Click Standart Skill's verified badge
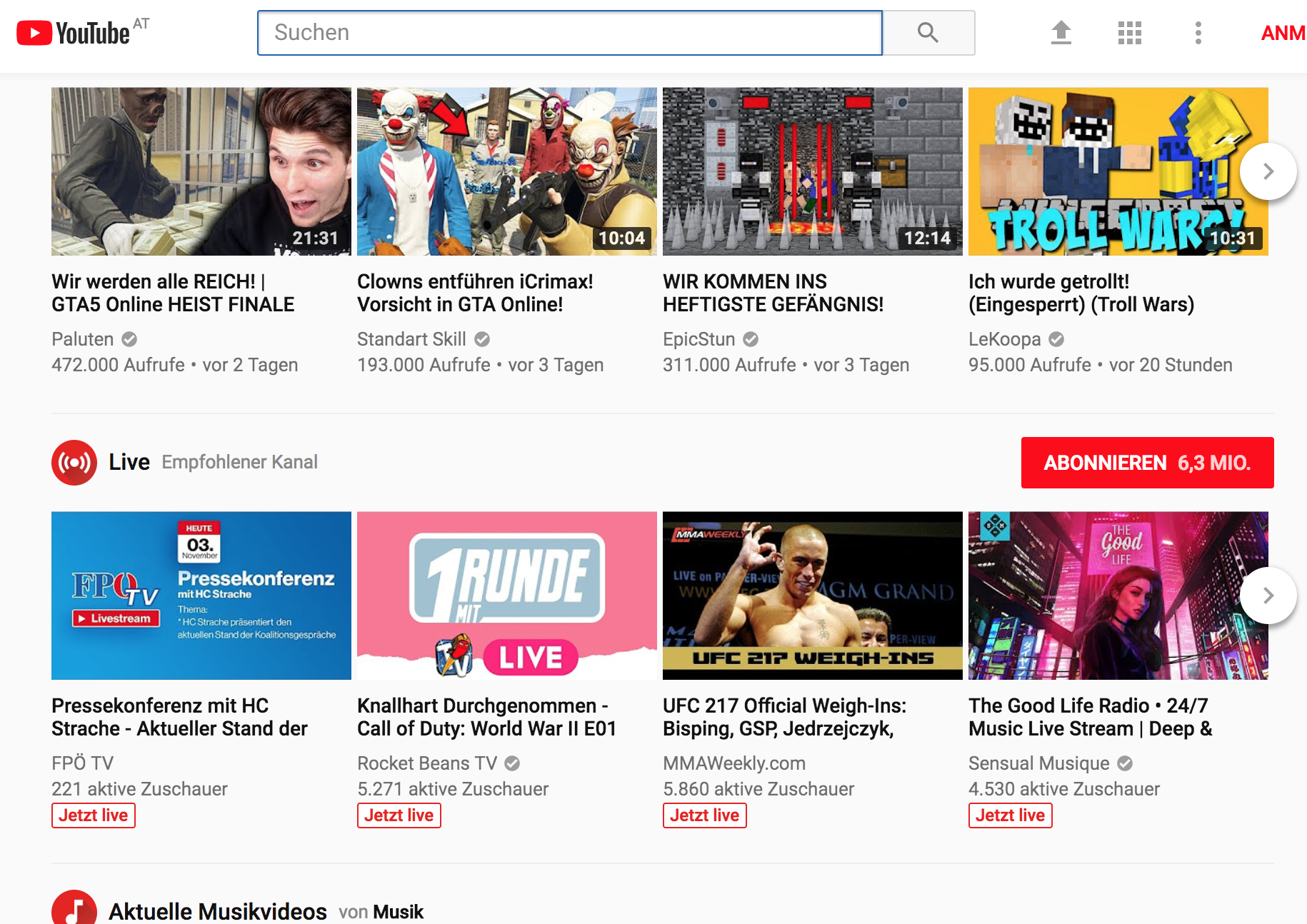The width and height of the screenshot is (1307, 924). pyautogui.click(x=482, y=339)
